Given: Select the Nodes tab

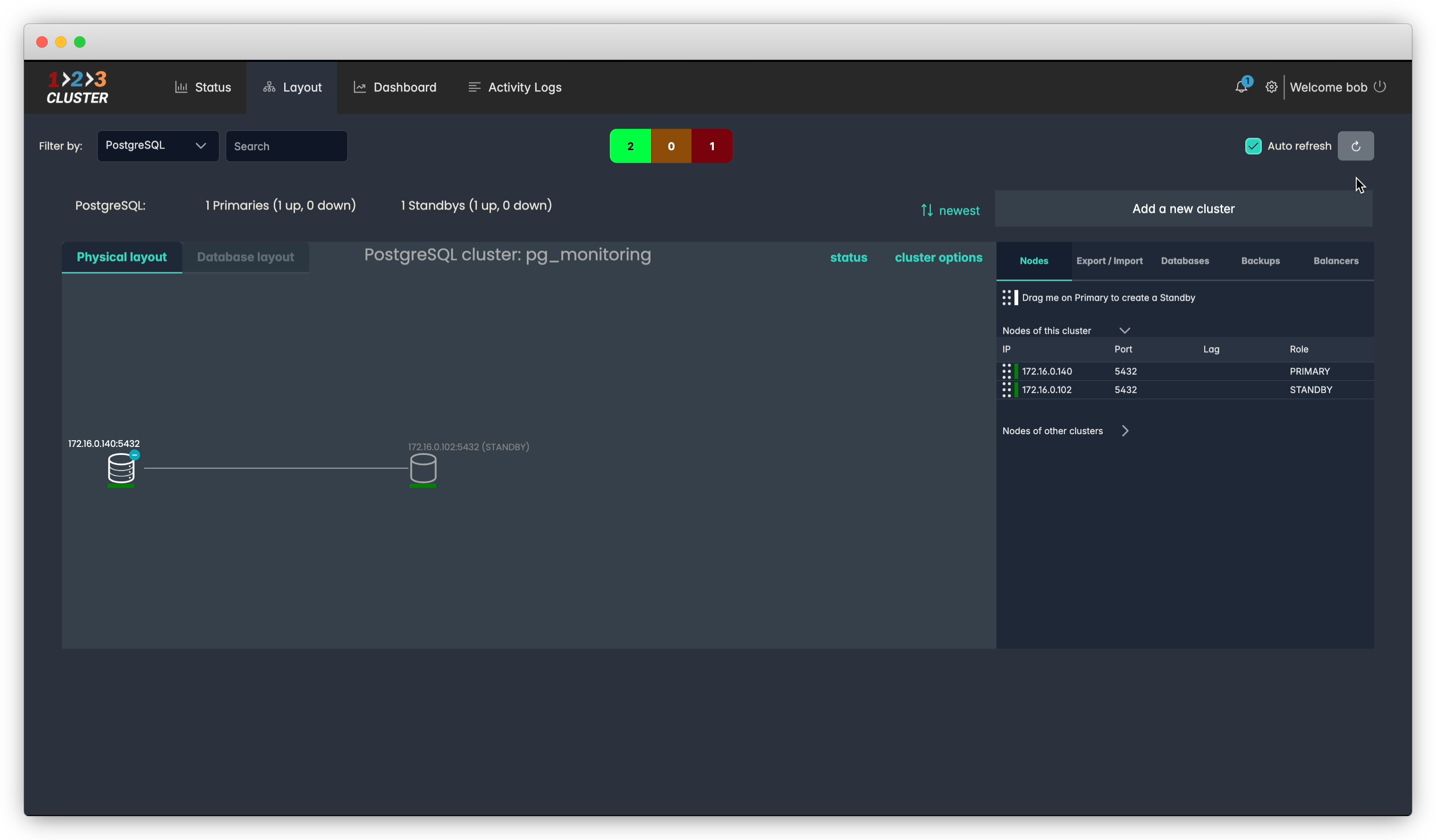Looking at the screenshot, I should click(x=1034, y=261).
